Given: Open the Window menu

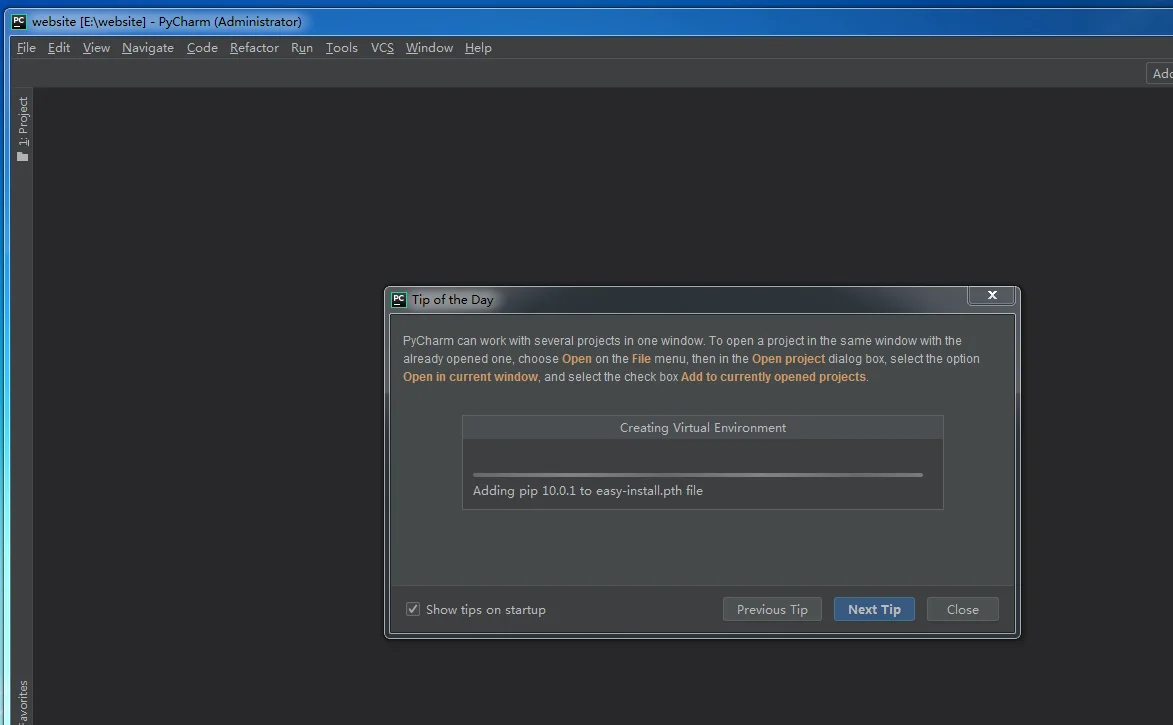Looking at the screenshot, I should pyautogui.click(x=429, y=48).
